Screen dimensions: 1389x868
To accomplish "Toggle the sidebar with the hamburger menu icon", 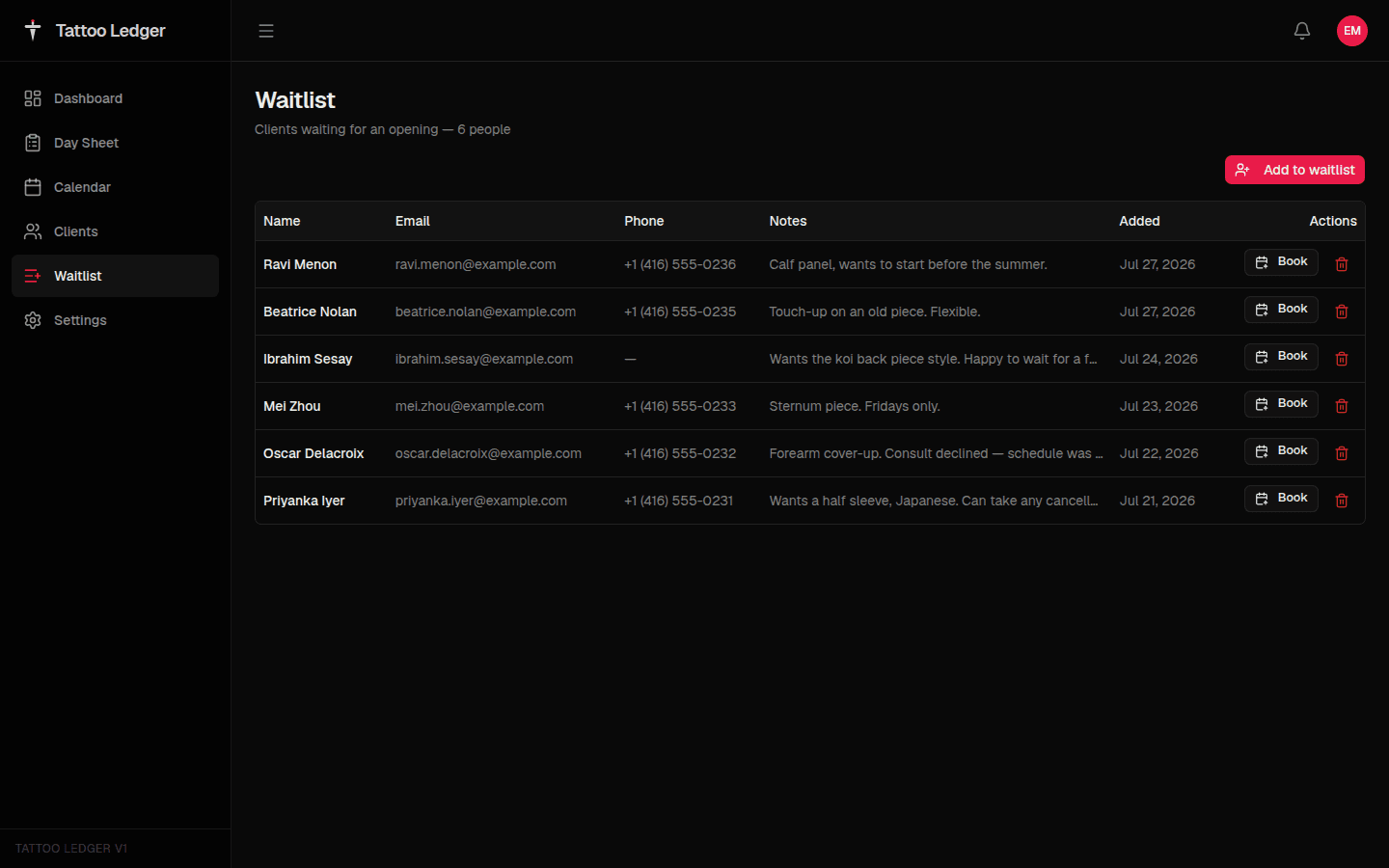I will pyautogui.click(x=266, y=31).
